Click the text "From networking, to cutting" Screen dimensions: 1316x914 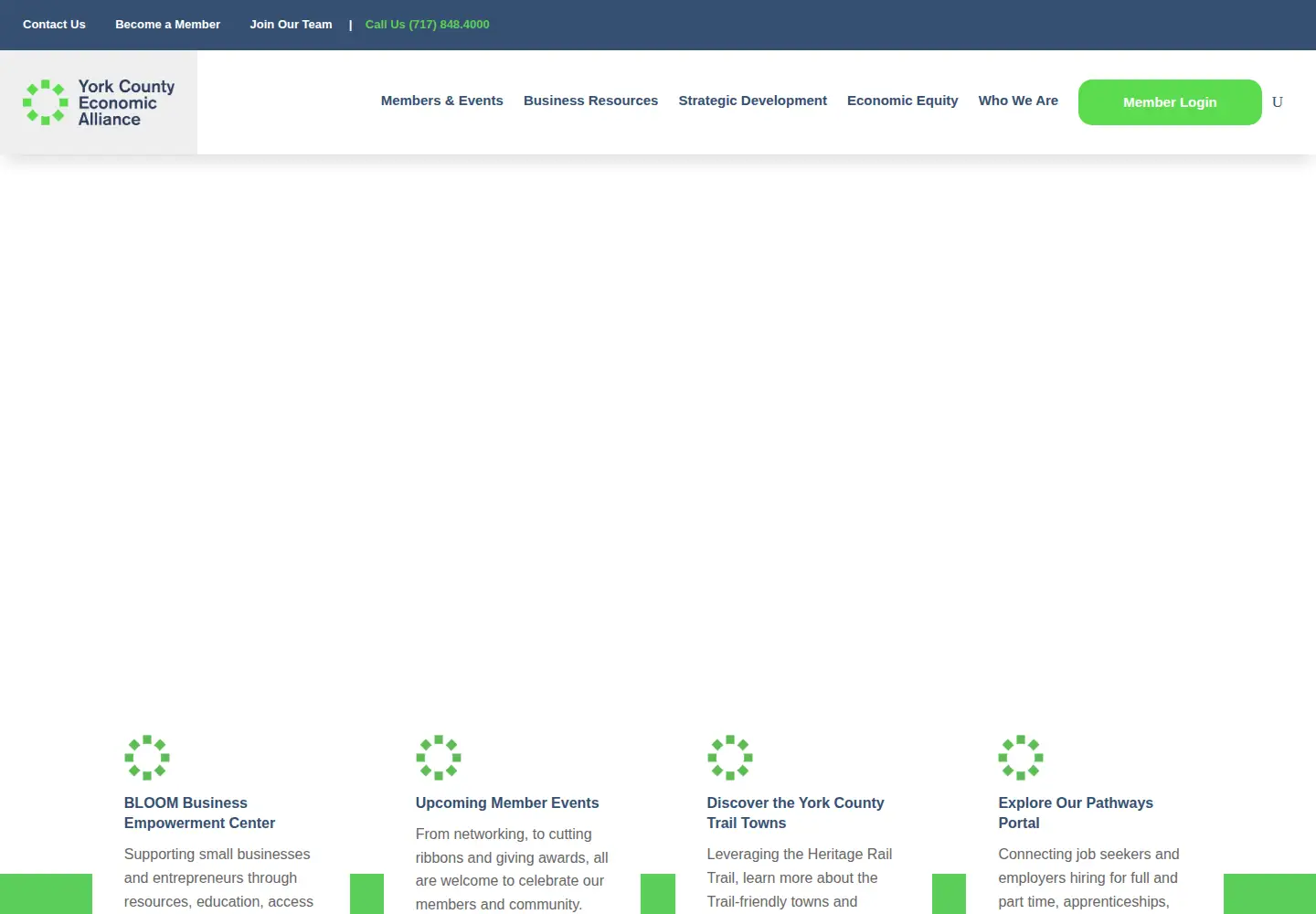(x=504, y=834)
